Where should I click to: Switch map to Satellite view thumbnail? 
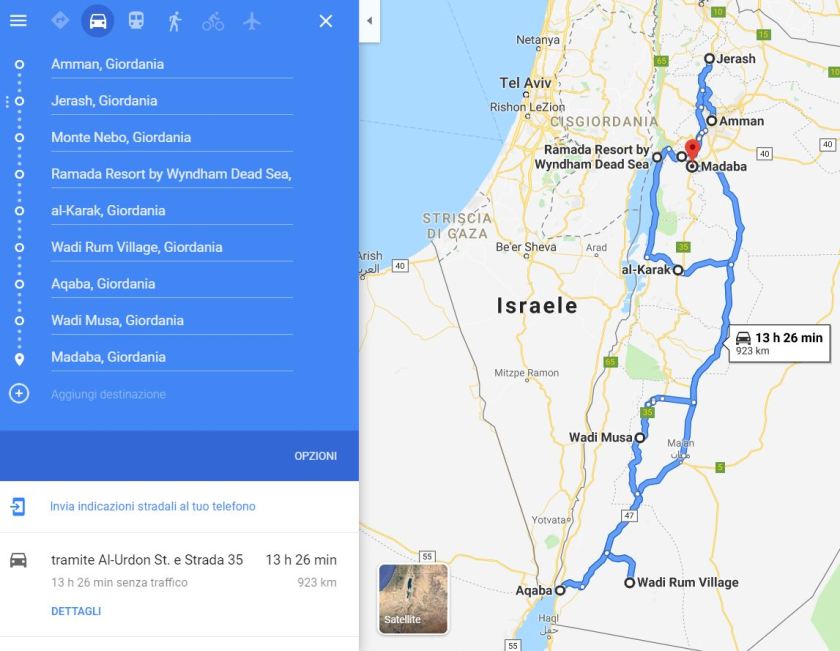[x=413, y=598]
